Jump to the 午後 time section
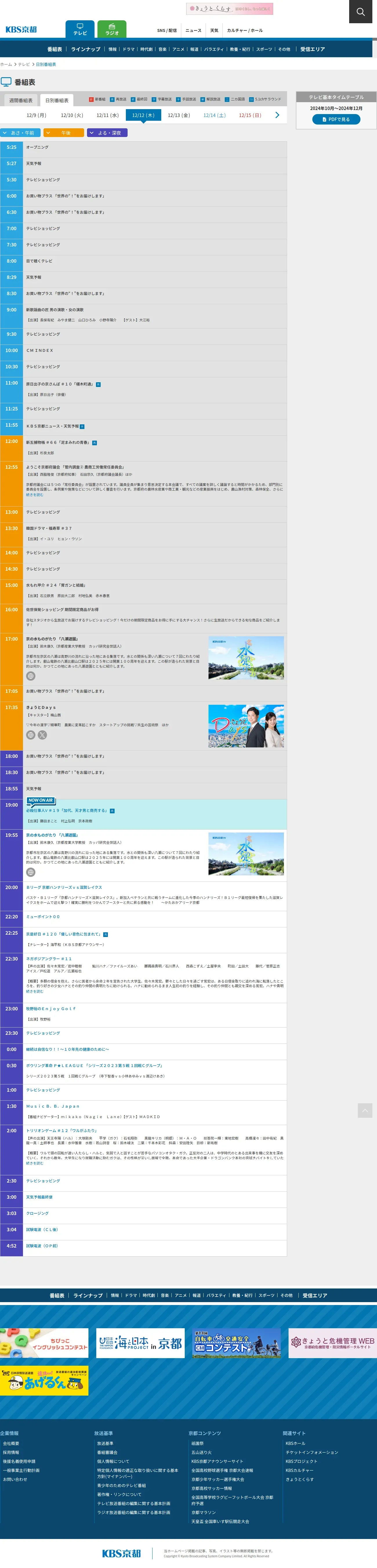The image size is (377, 1568). (63, 133)
